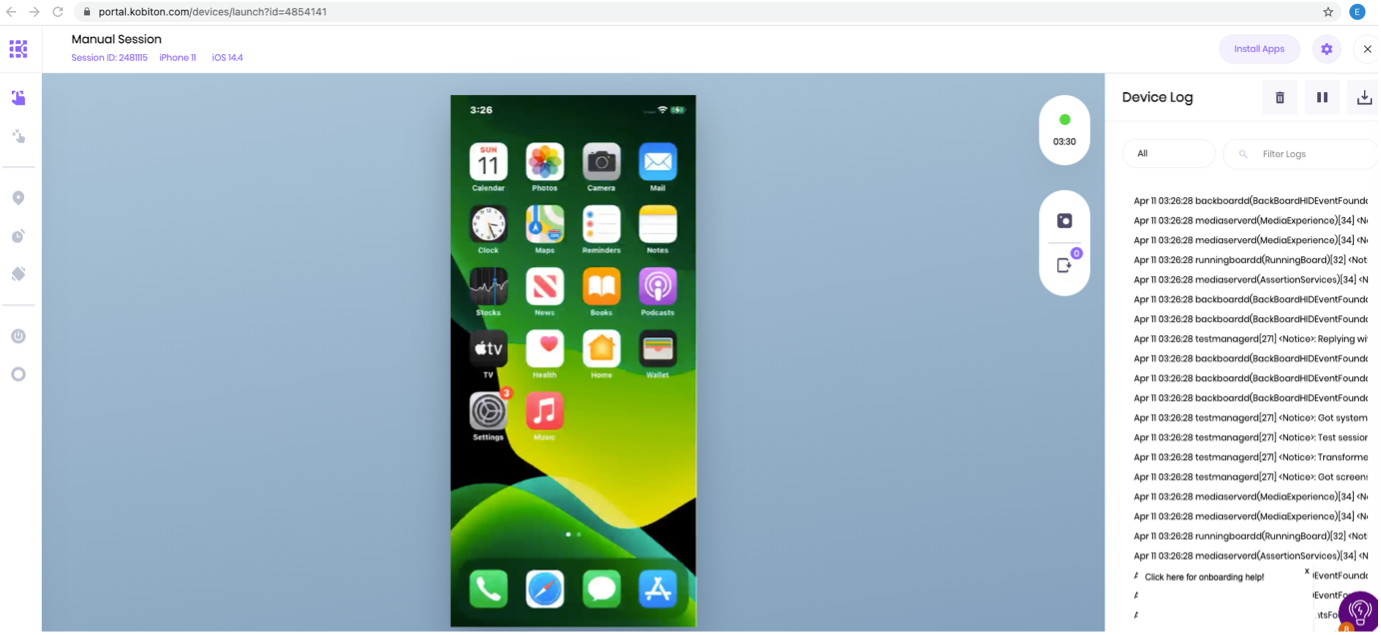Screen dimensions: 1381x635
Task: Open the Photos app icon
Action: tap(545, 162)
